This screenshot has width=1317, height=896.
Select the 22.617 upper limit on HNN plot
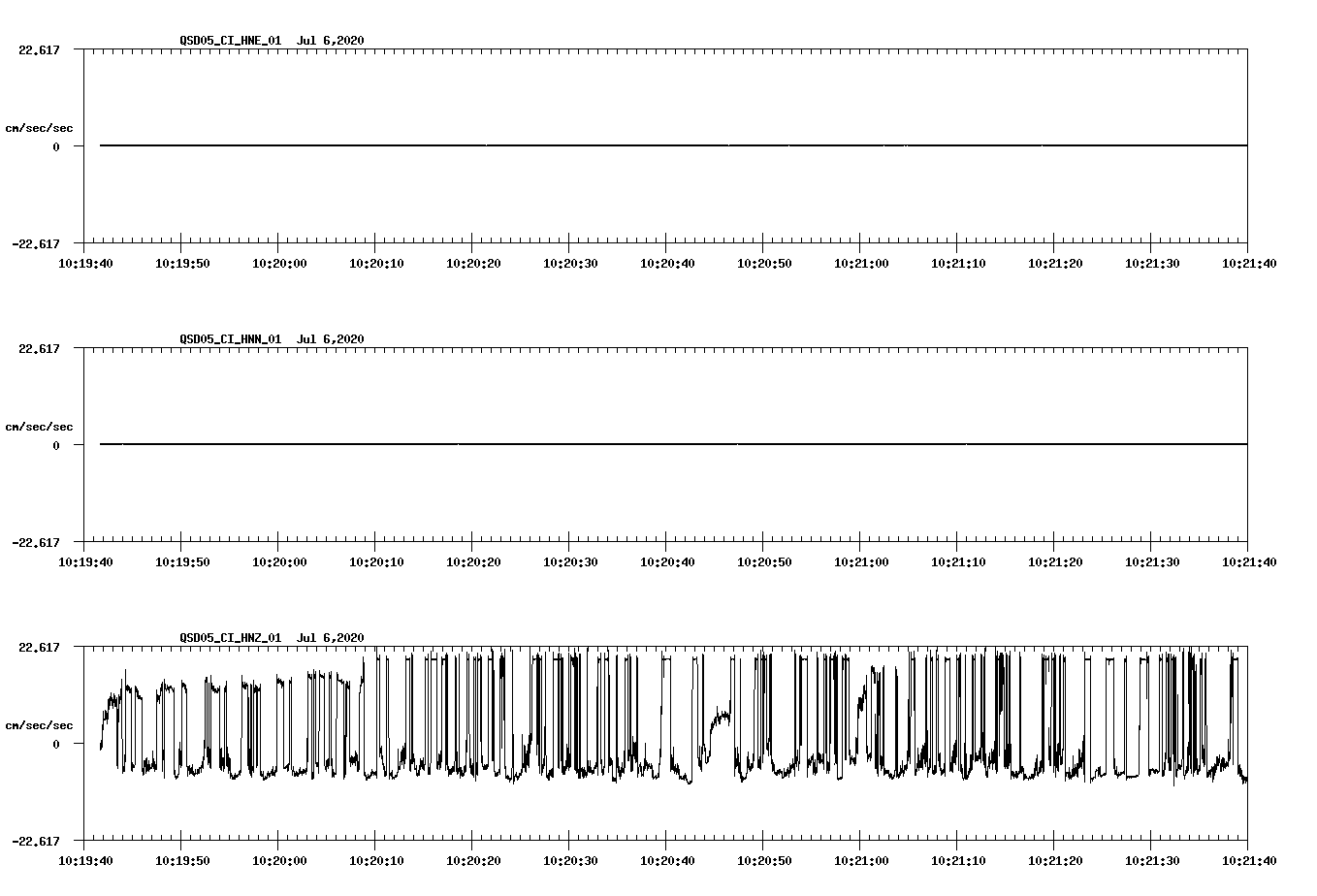(39, 348)
